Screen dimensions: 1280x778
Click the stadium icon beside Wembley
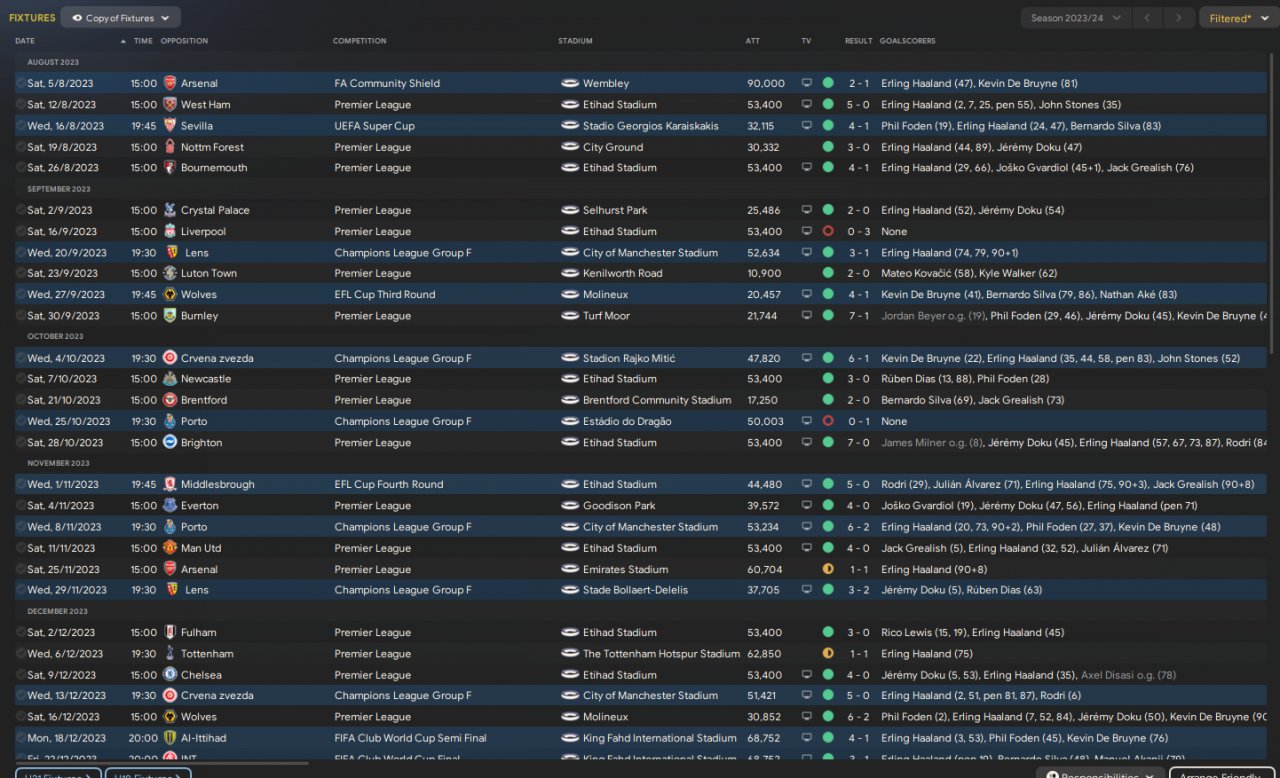pyautogui.click(x=570, y=83)
